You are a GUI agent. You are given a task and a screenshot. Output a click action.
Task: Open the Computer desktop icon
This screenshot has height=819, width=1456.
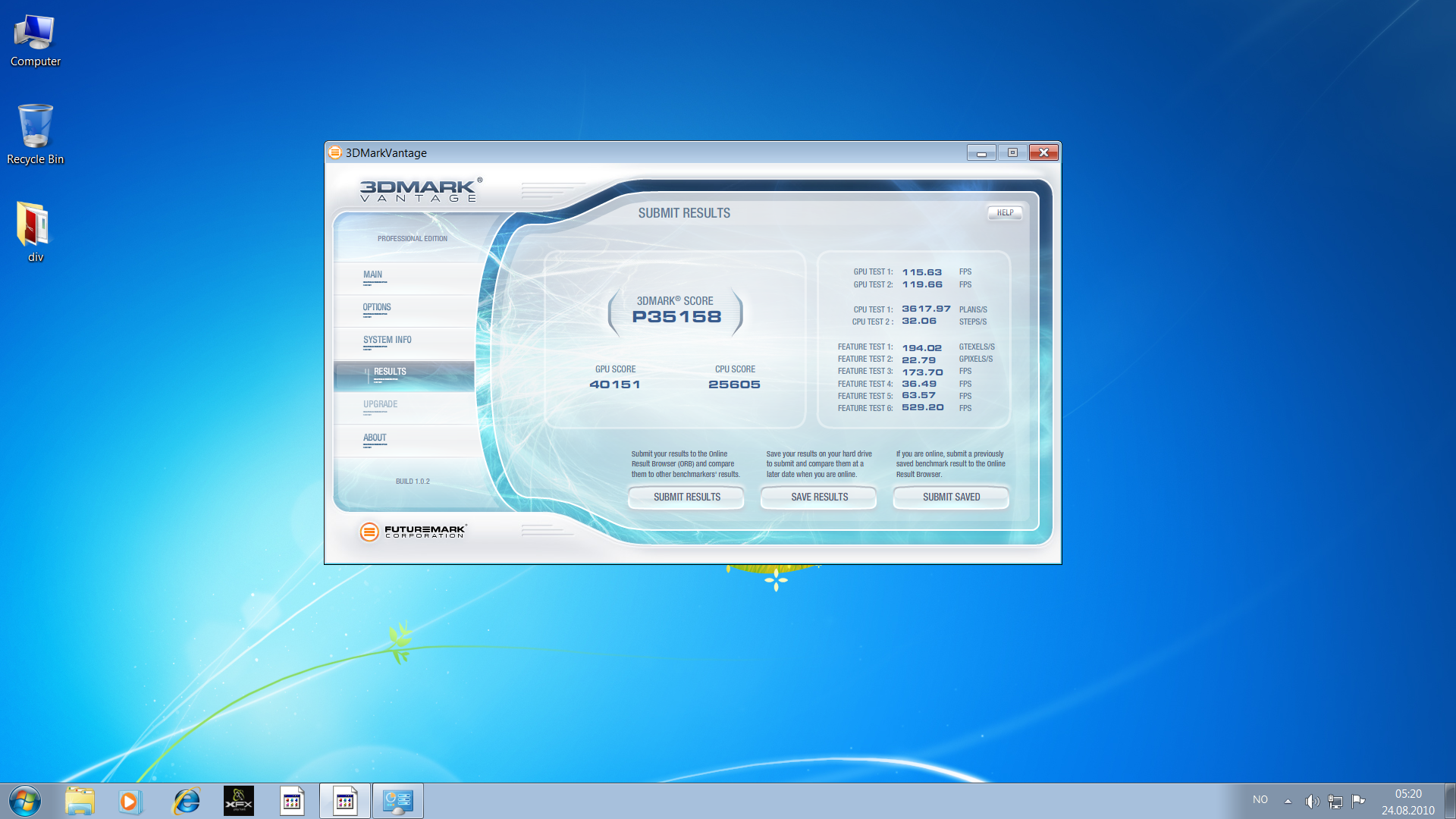point(35,41)
